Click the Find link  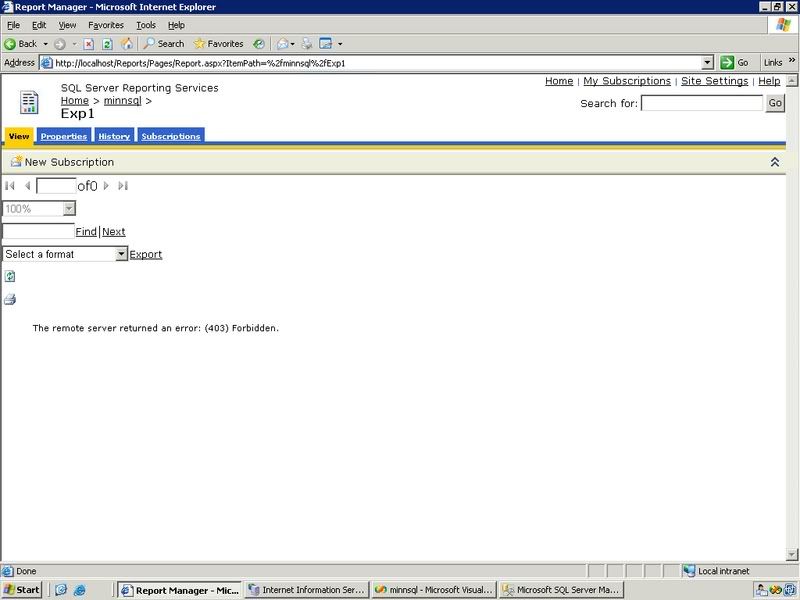coord(86,232)
